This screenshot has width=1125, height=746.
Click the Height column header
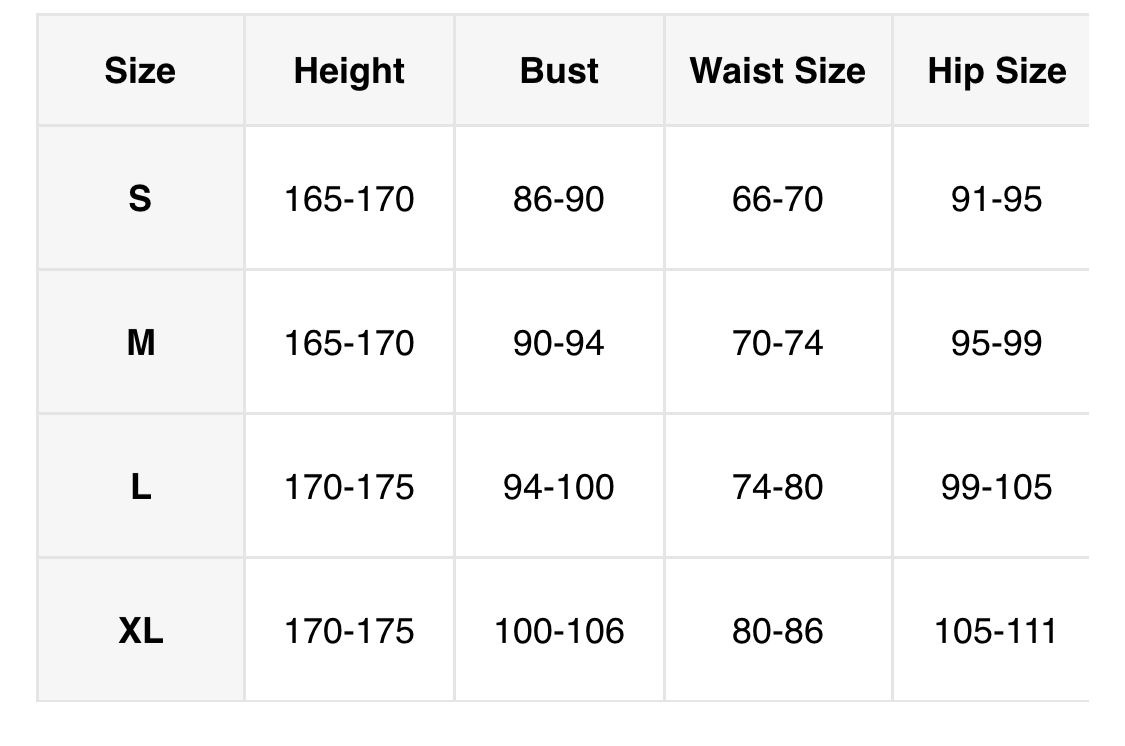349,71
